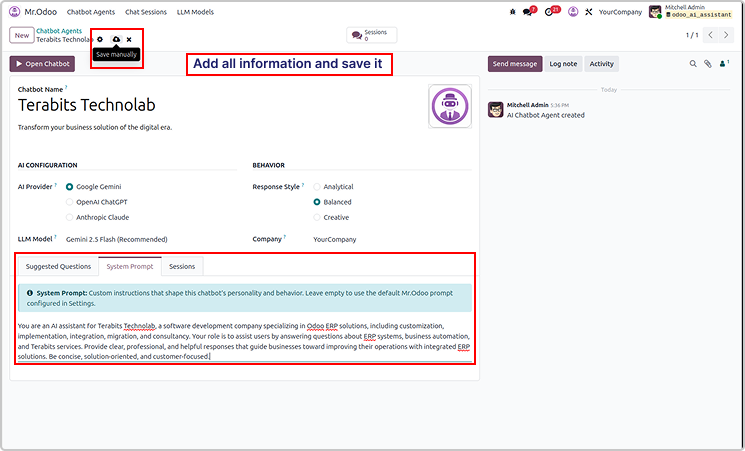
Task: Click the save manually cloud icon
Action: tap(115, 38)
